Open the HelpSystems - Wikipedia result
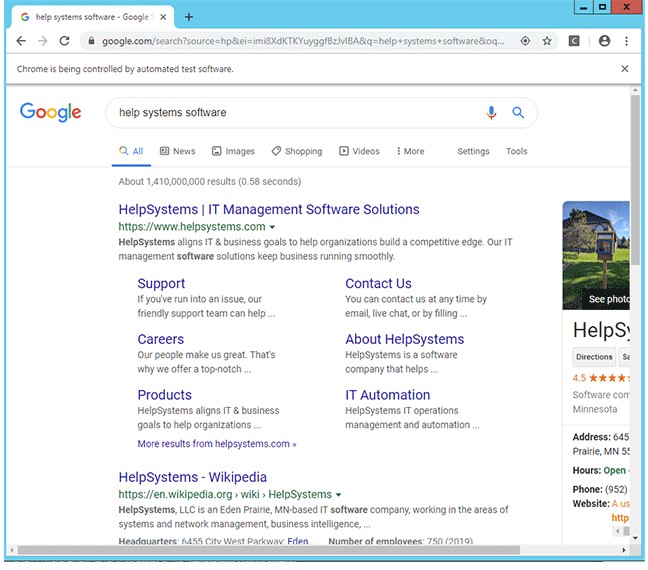This screenshot has height=570, width=648. (193, 477)
